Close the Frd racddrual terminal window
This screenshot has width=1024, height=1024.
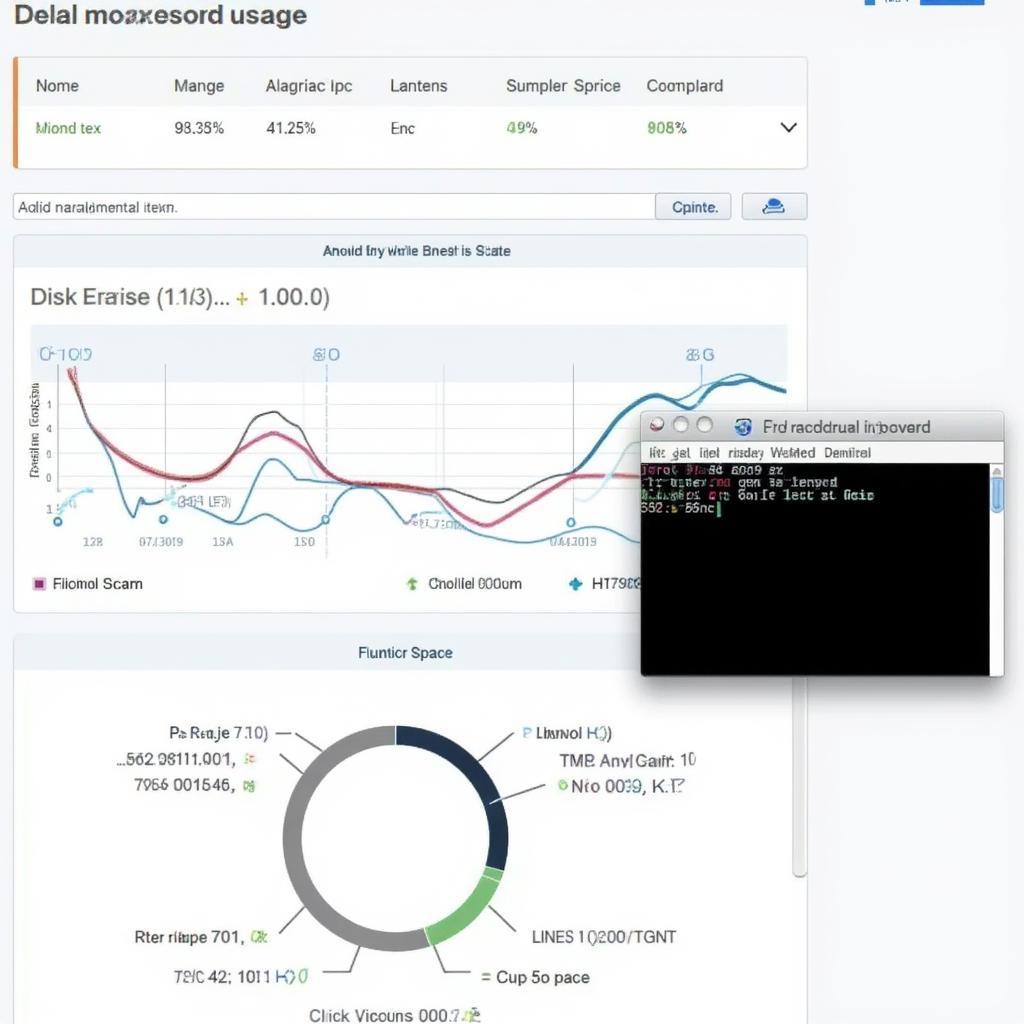click(657, 425)
